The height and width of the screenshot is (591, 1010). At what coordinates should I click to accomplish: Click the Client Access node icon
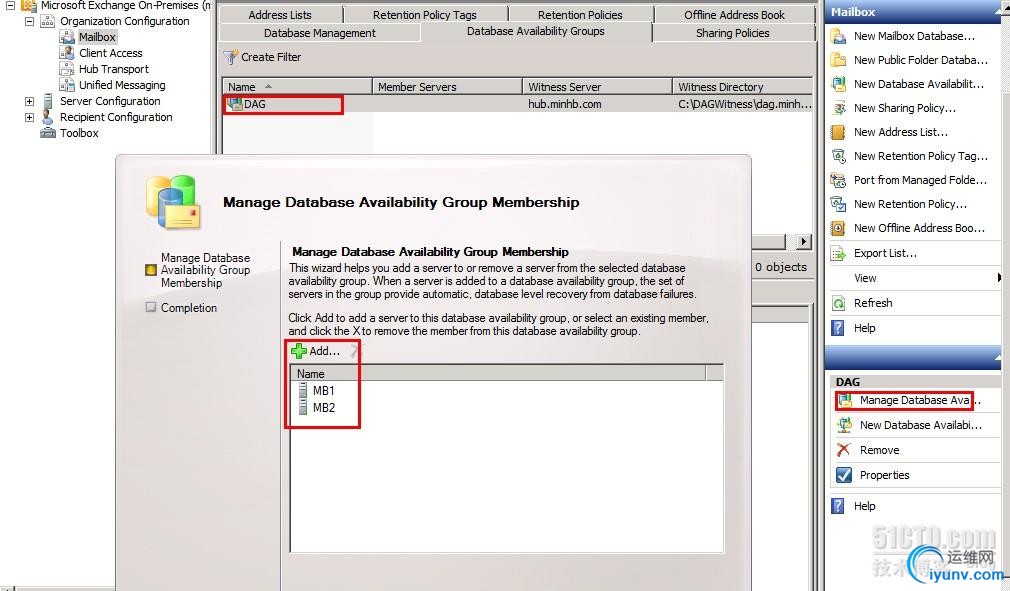click(67, 53)
